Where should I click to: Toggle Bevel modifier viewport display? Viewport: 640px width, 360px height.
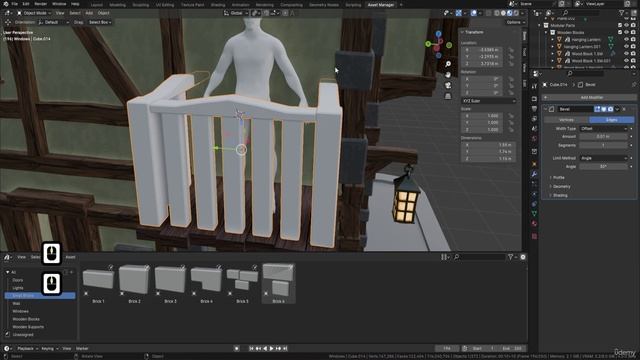604,109
